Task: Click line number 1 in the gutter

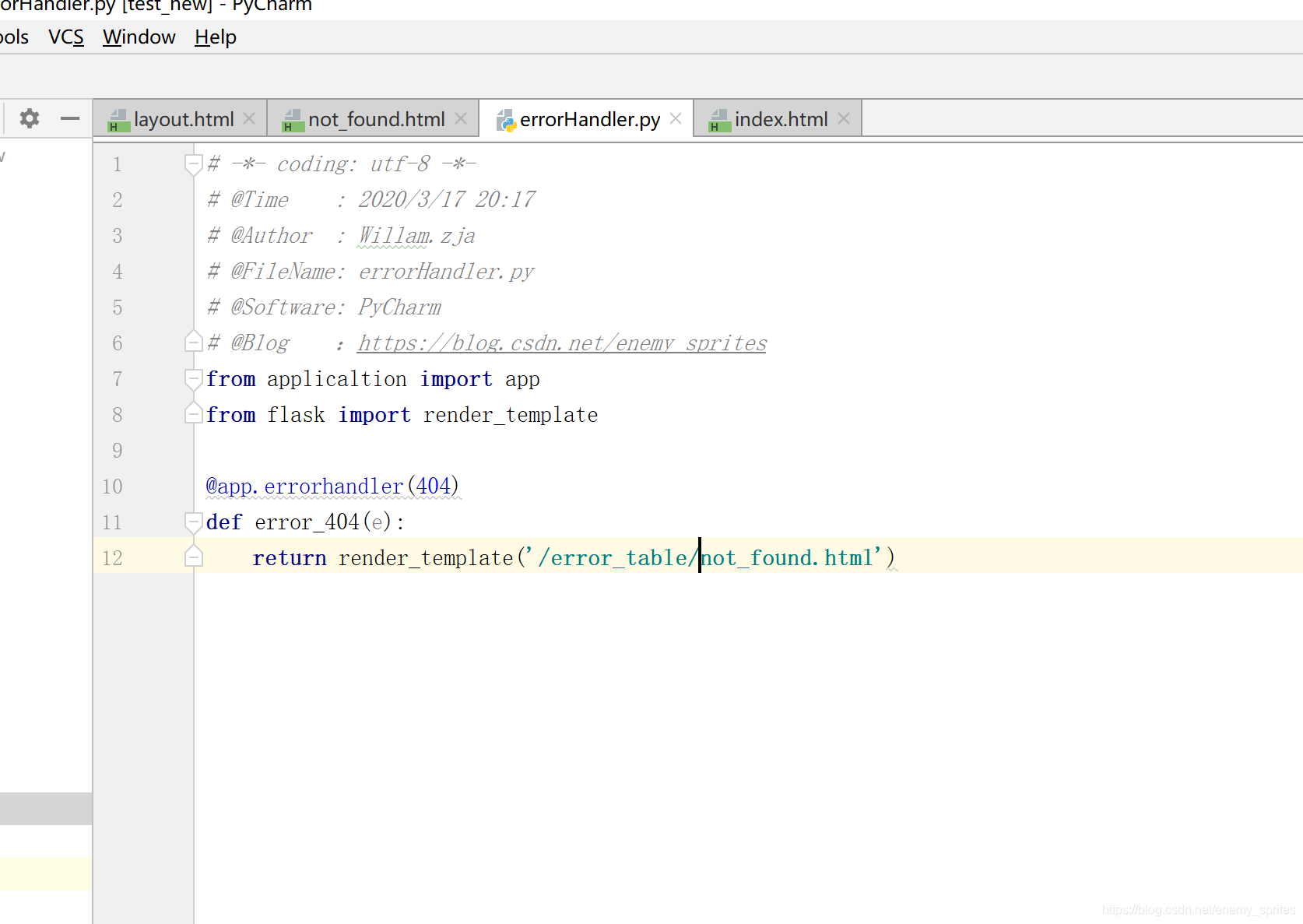Action: 118,164
